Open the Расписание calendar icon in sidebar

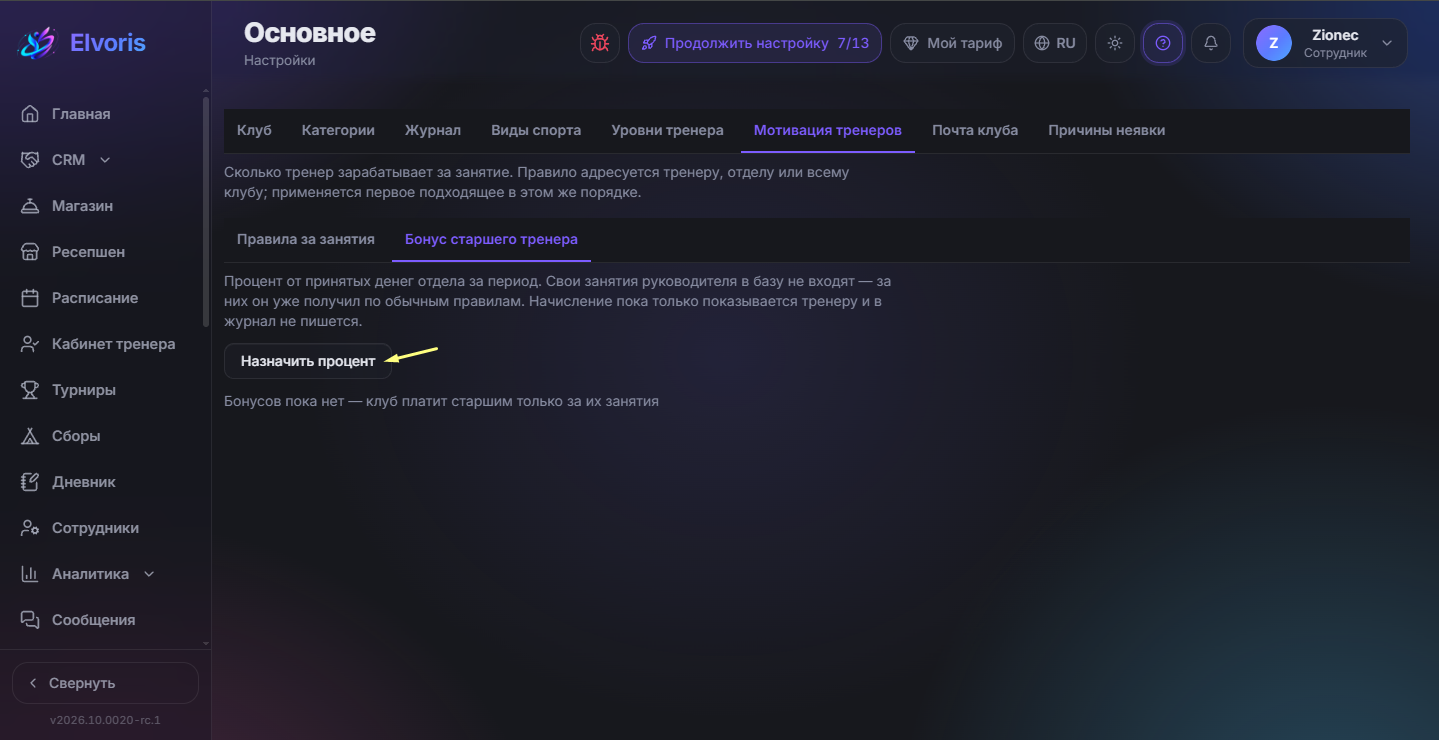pos(30,298)
